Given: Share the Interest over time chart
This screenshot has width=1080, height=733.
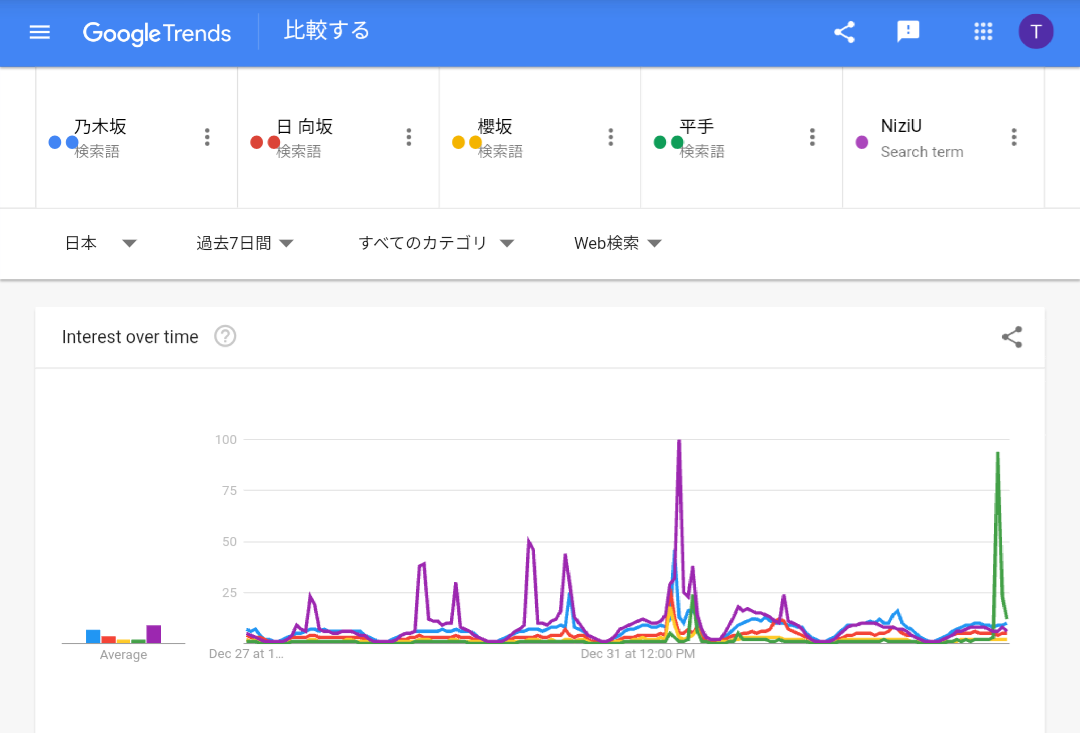Looking at the screenshot, I should pyautogui.click(x=1012, y=337).
